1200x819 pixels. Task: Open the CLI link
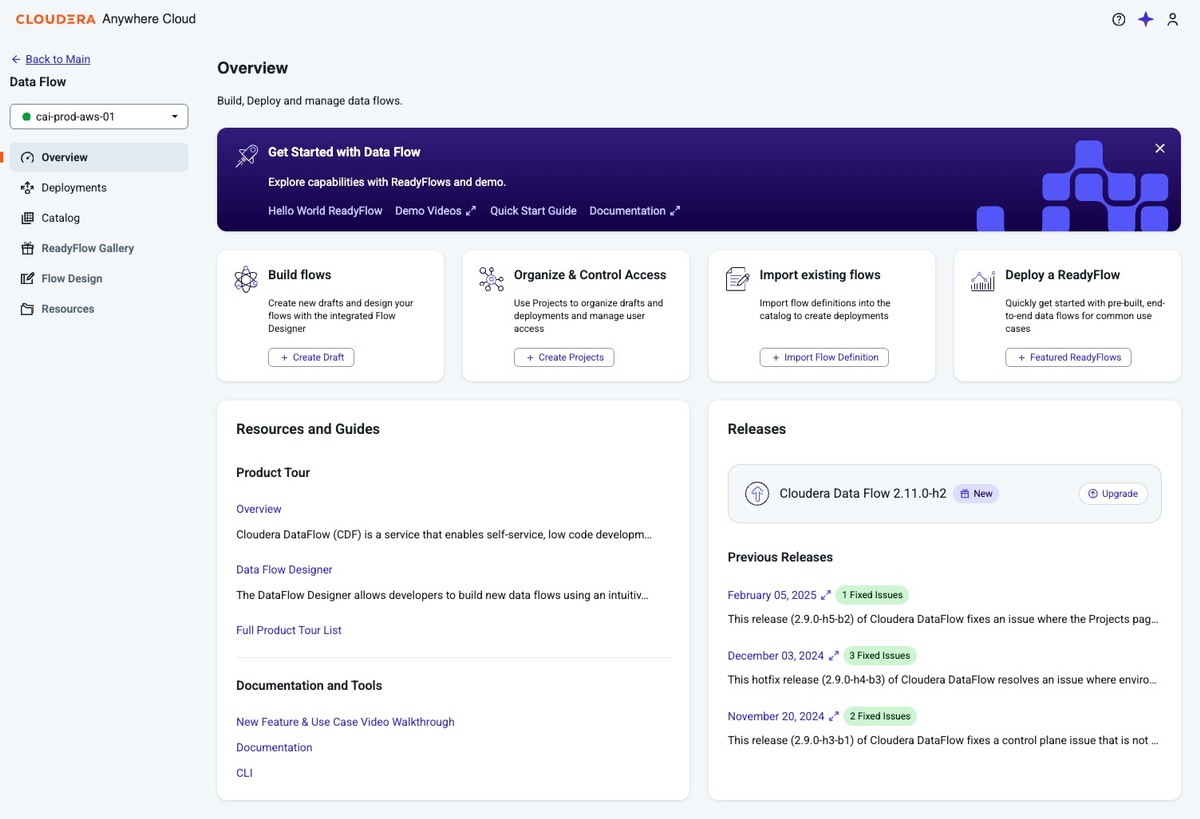point(244,773)
